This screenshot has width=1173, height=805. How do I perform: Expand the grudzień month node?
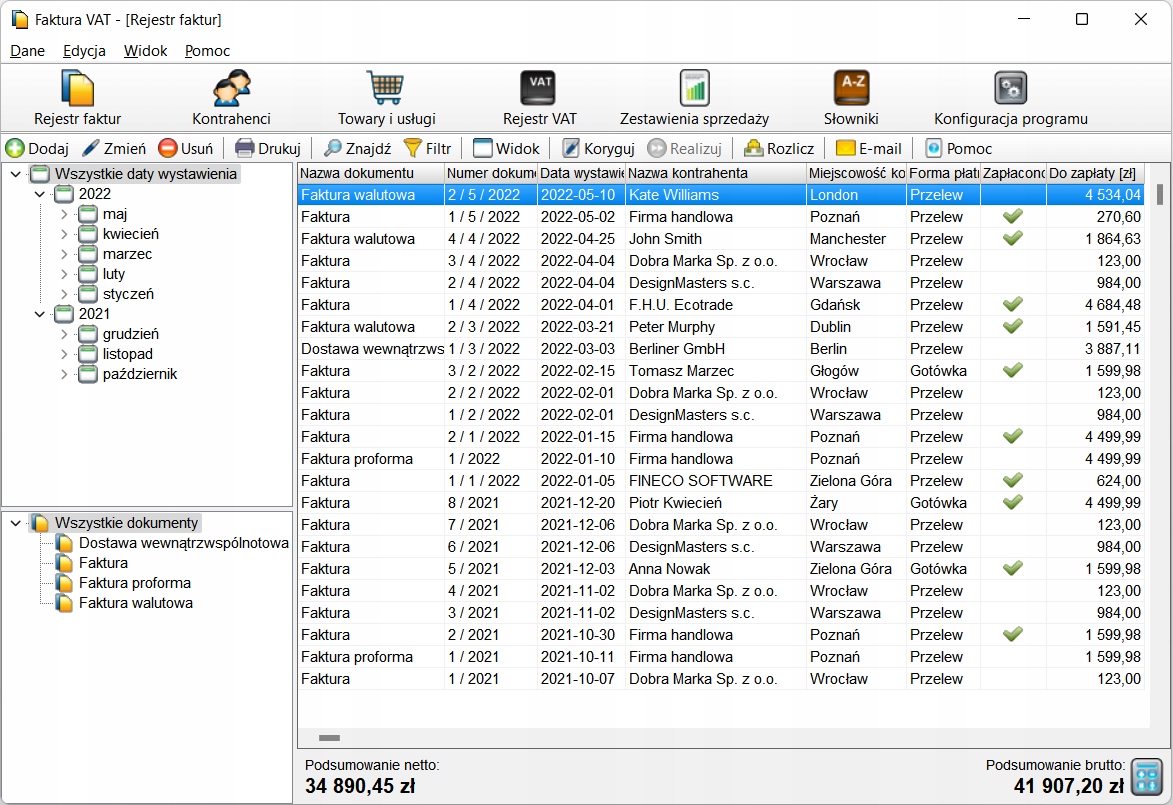64,334
